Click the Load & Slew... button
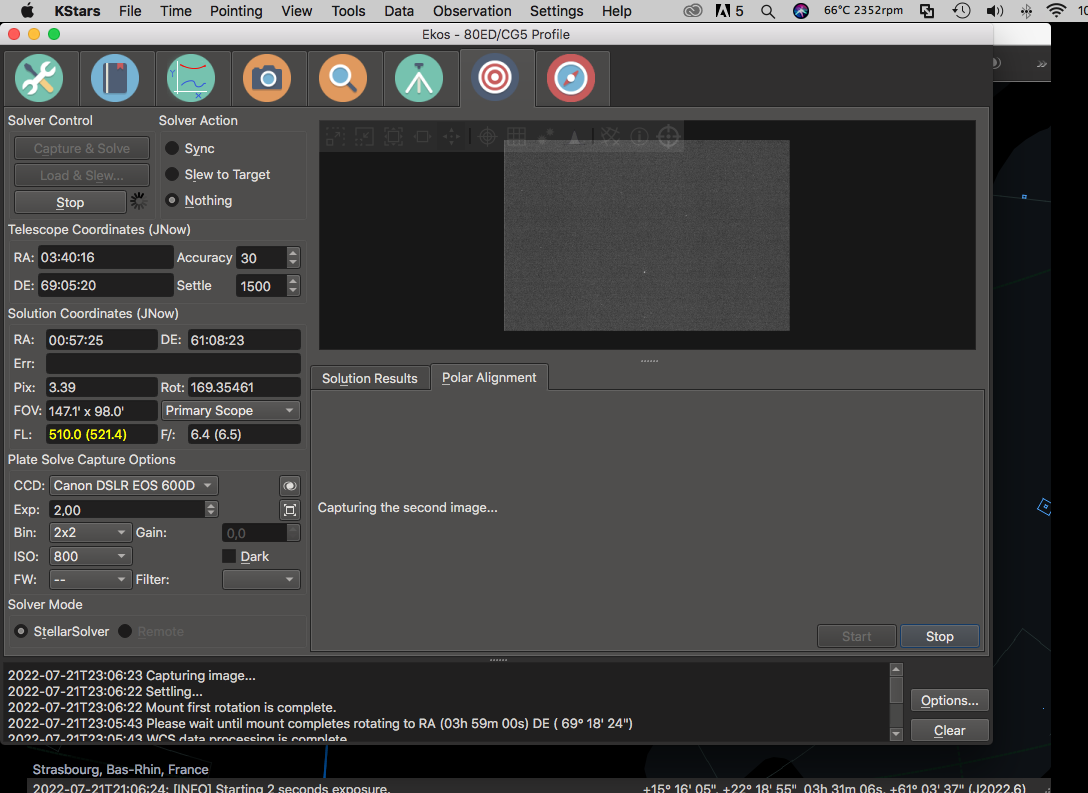The image size is (1088, 793). [x=82, y=176]
